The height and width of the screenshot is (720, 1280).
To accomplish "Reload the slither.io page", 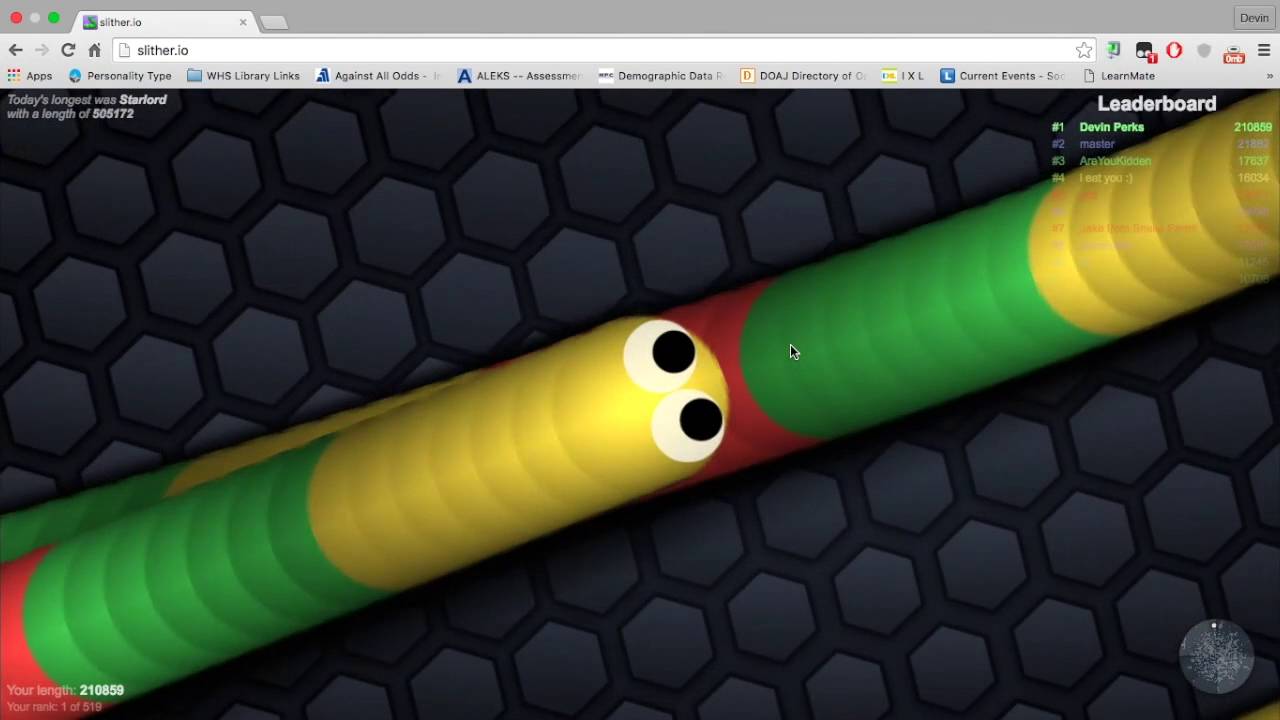I will coord(68,50).
